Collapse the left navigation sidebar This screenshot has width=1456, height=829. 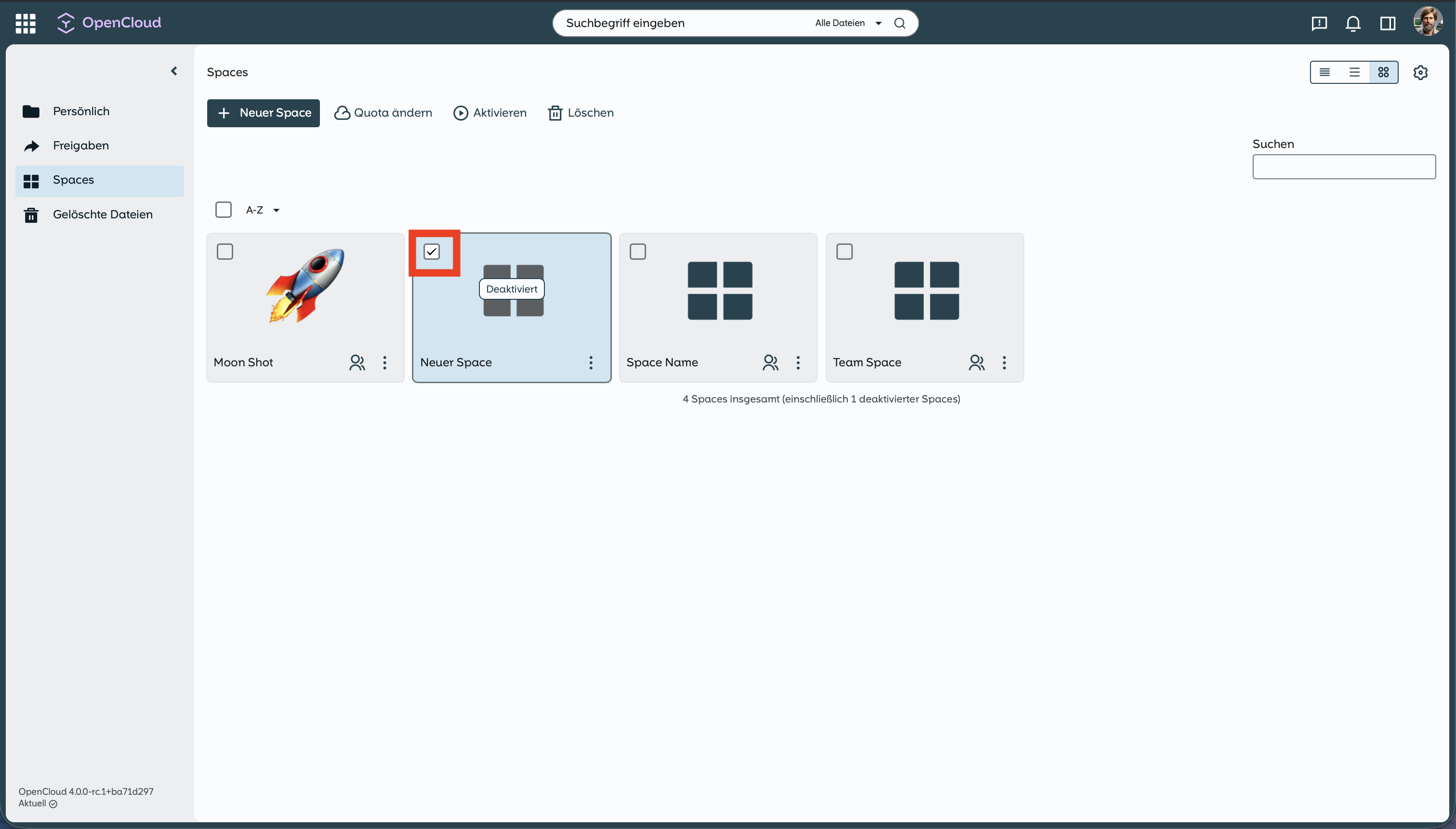174,71
